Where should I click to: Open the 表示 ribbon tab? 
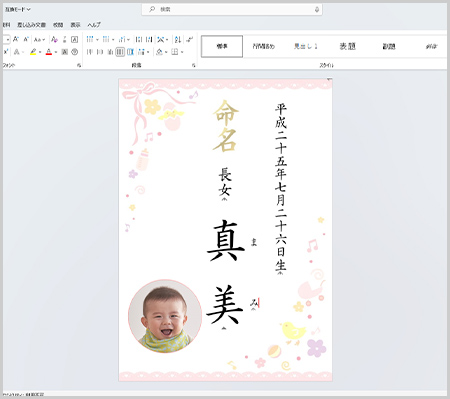75,25
